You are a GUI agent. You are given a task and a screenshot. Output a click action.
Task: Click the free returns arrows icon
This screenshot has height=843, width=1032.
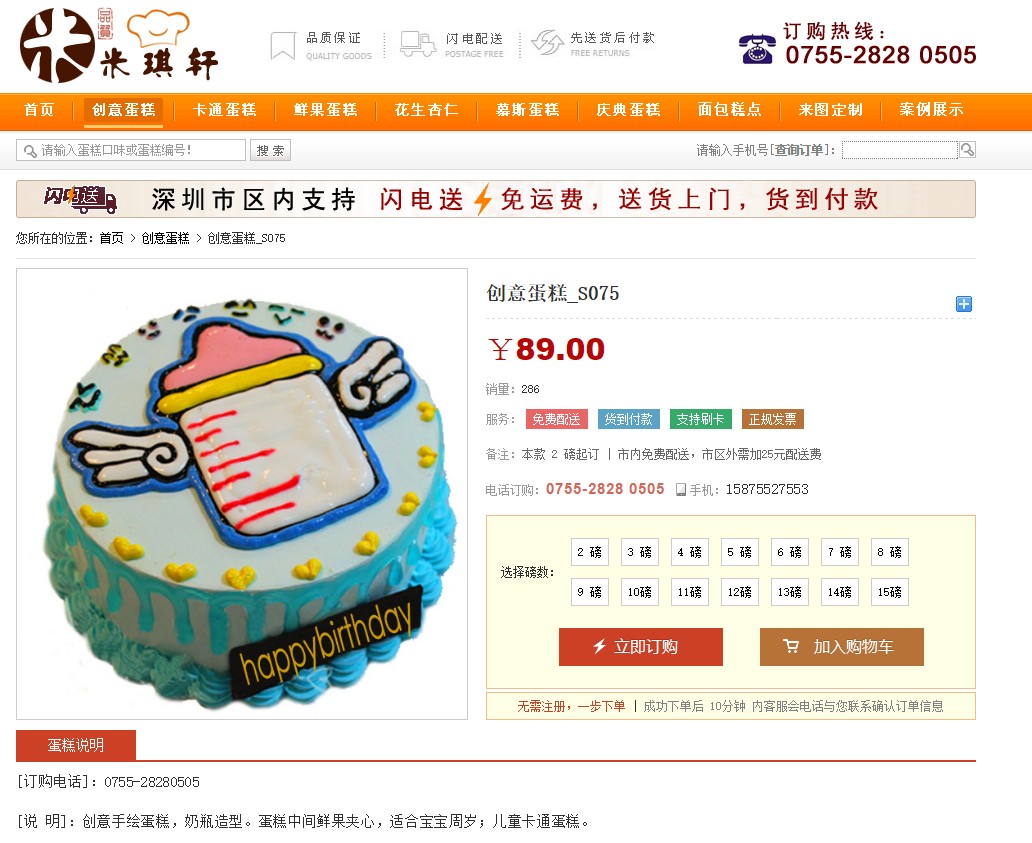tap(548, 43)
